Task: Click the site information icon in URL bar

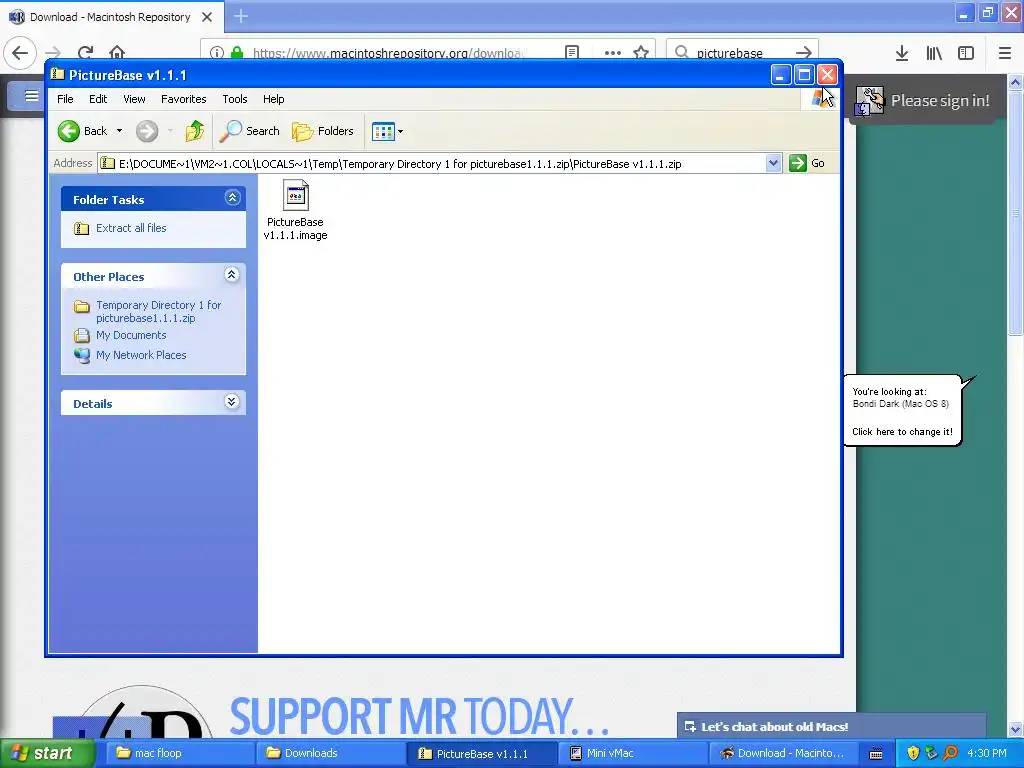Action: [x=217, y=52]
